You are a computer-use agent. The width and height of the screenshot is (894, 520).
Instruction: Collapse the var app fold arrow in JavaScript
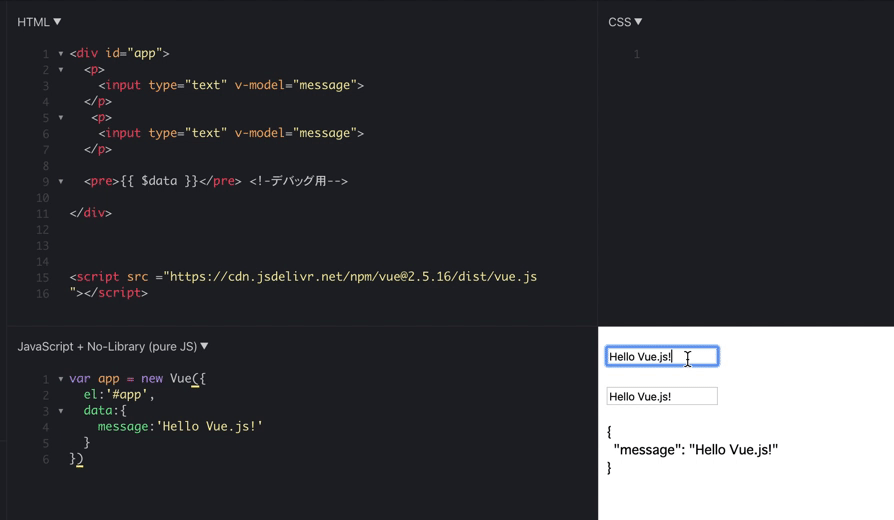(60, 379)
